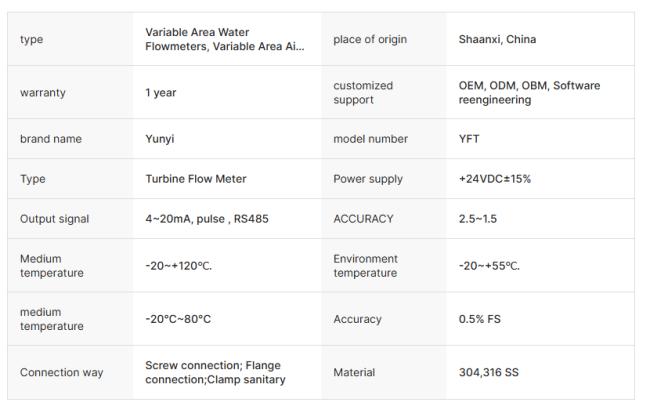Click the "Environment temperature" label

366,265
